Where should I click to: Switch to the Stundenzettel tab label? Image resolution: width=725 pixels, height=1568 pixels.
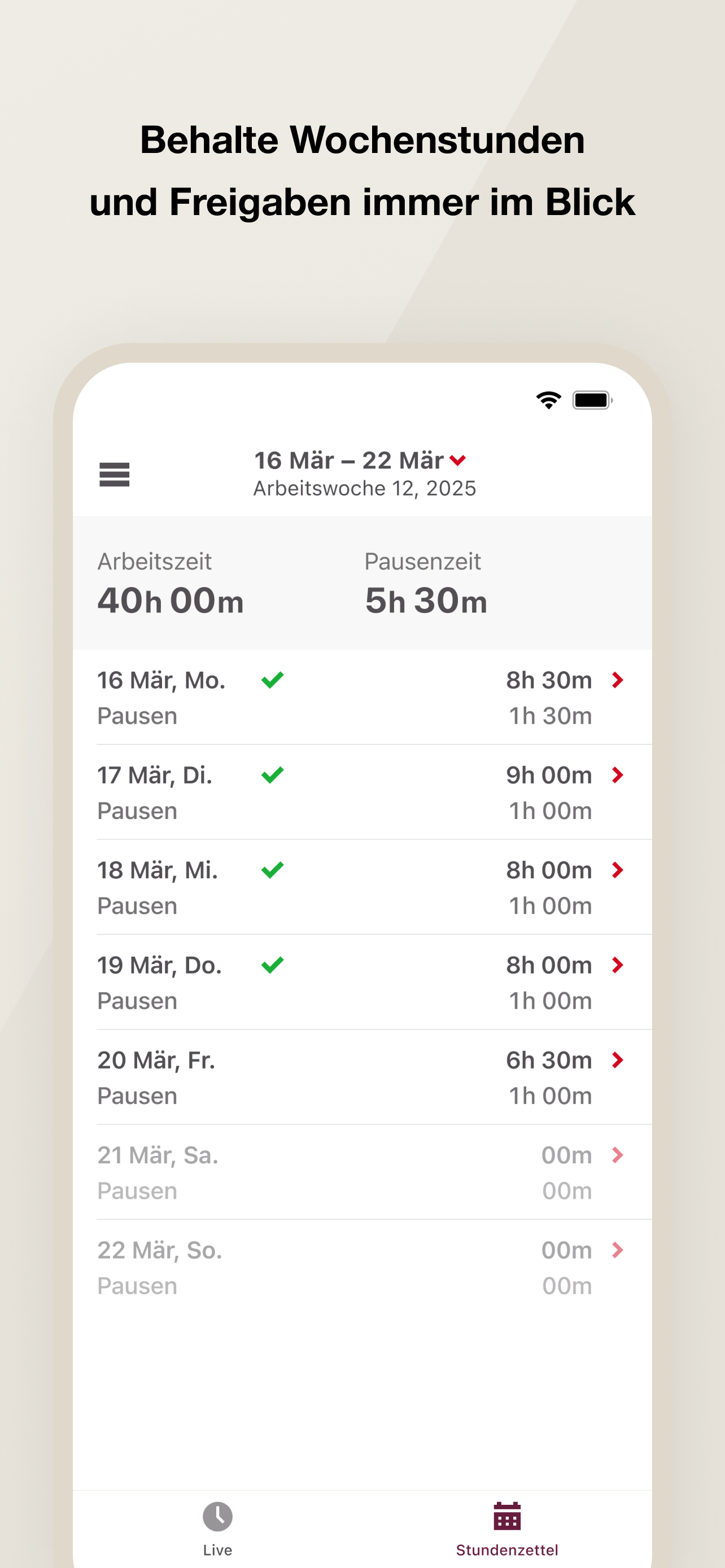coord(507,1550)
